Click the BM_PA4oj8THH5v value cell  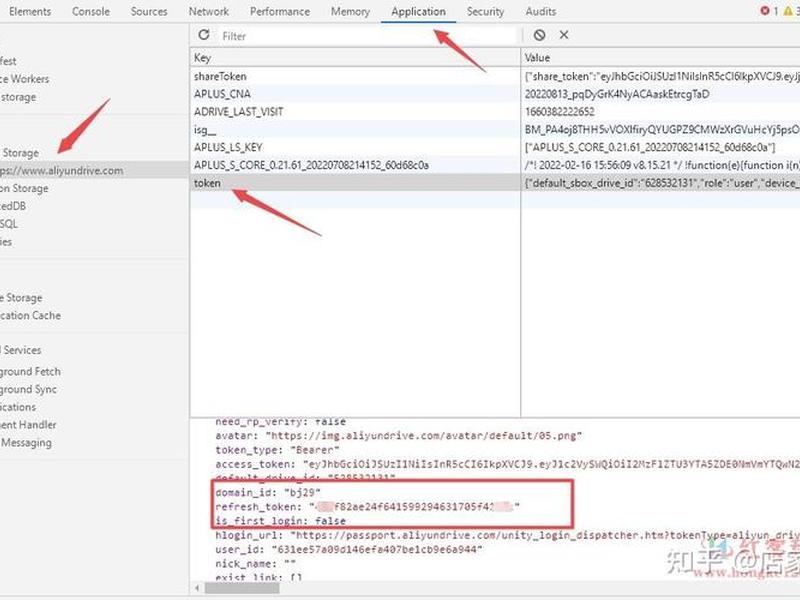tap(660, 130)
